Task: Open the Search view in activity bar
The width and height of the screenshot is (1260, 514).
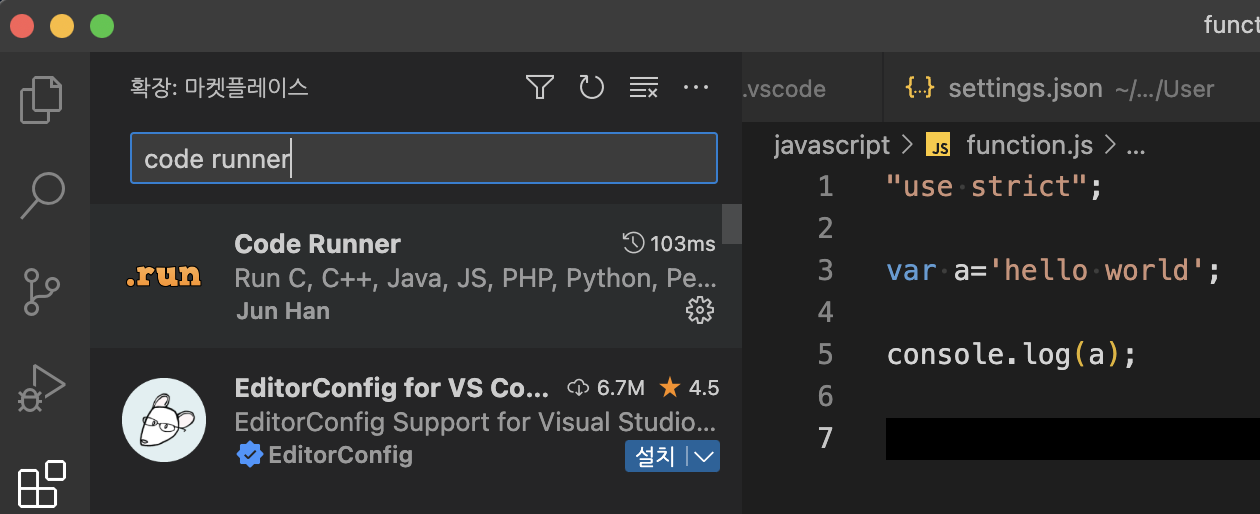Action: 42,196
